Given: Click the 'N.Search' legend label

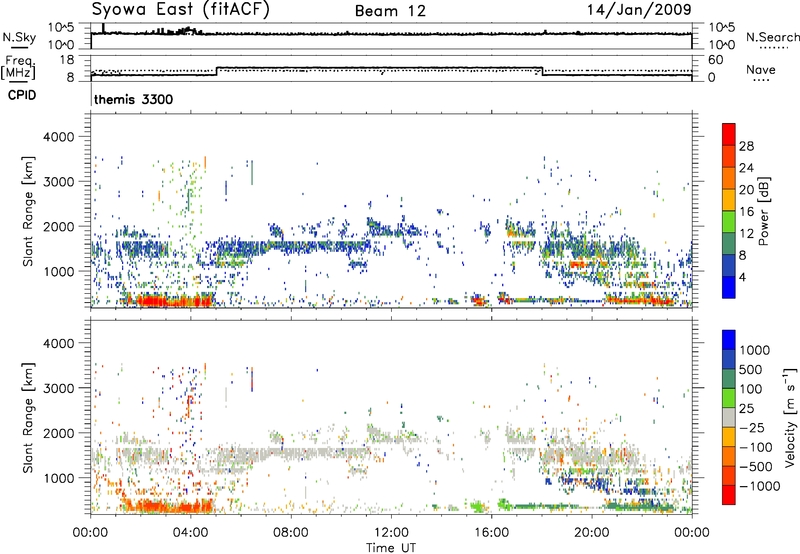Looking at the screenshot, I should pos(772,37).
